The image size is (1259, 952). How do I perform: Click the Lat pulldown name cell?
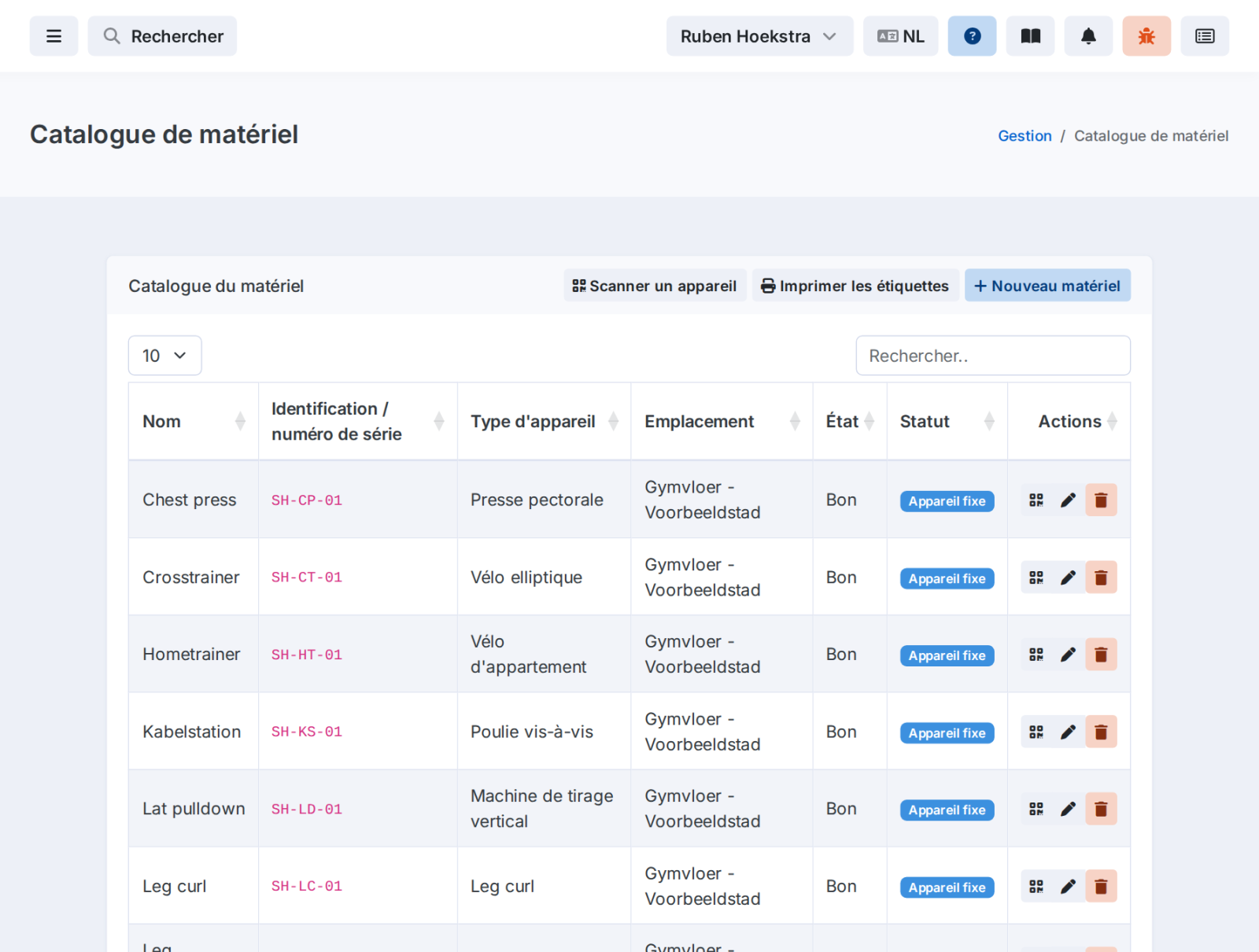[194, 809]
